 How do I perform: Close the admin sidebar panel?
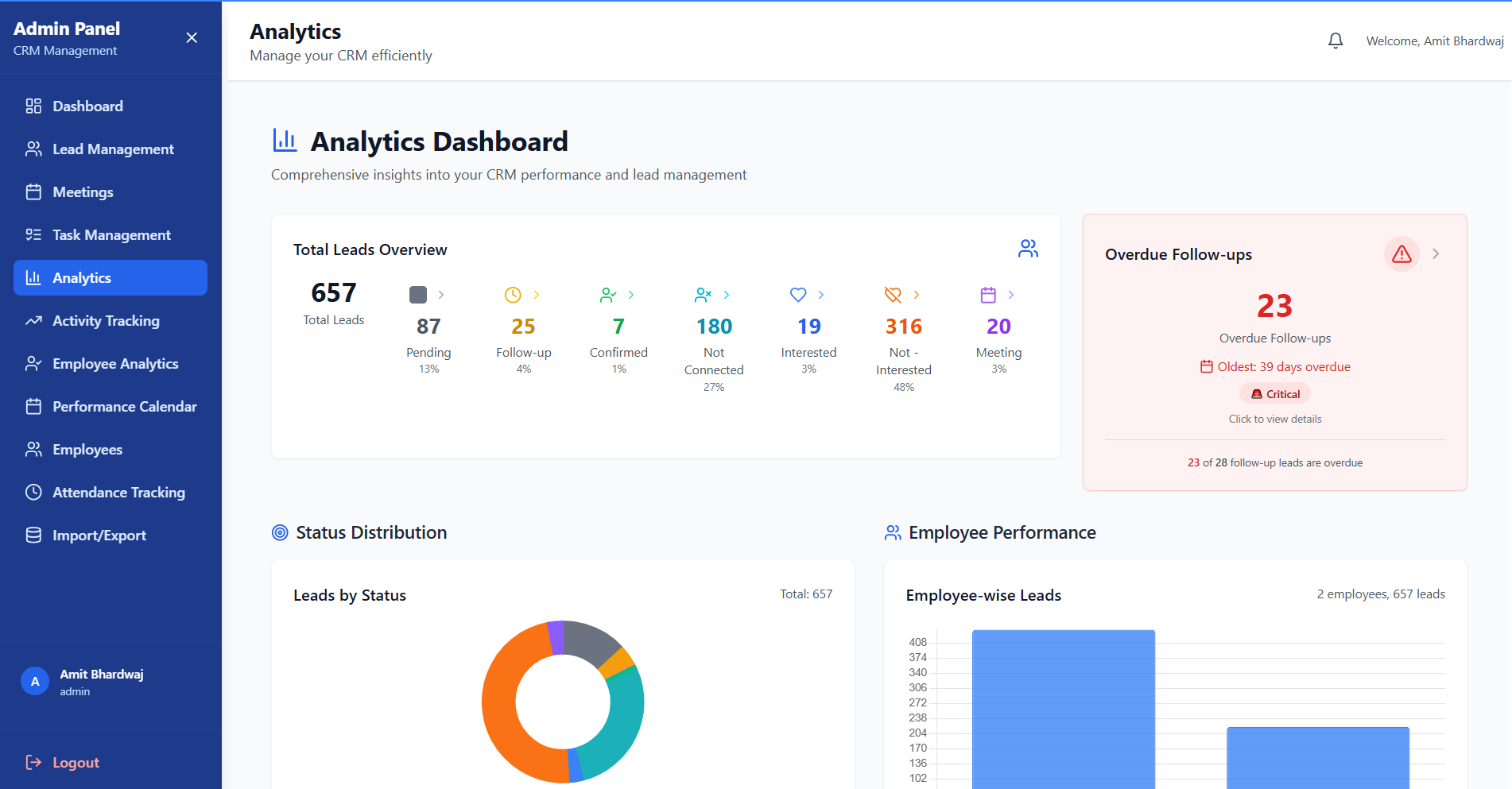pos(192,38)
